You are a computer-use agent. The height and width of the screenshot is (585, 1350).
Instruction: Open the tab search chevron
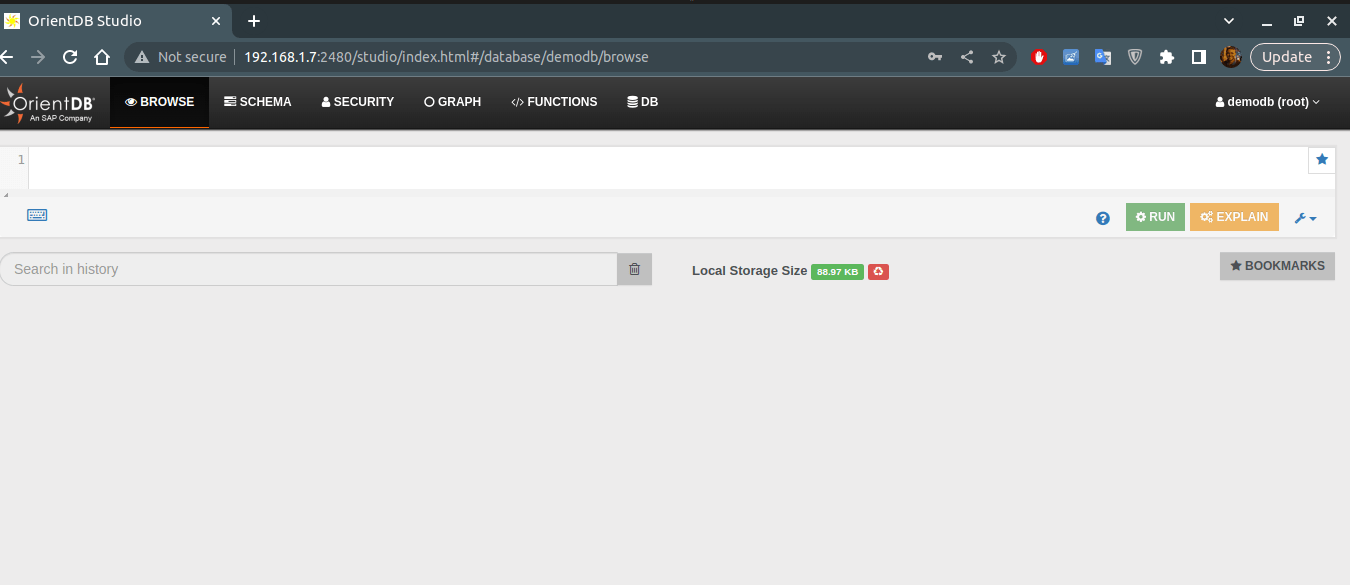coord(1229,21)
